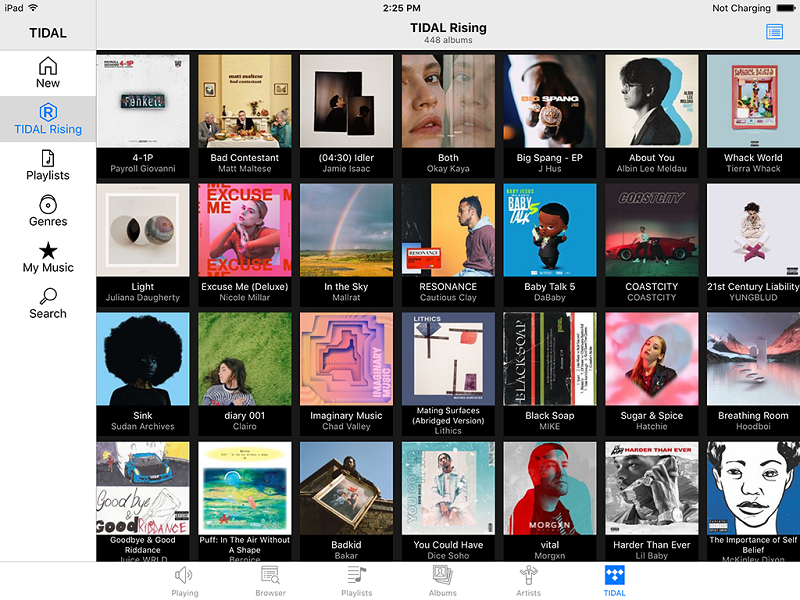Open the Both album by Okay Kaya
800x600 pixels.
pyautogui.click(x=448, y=101)
